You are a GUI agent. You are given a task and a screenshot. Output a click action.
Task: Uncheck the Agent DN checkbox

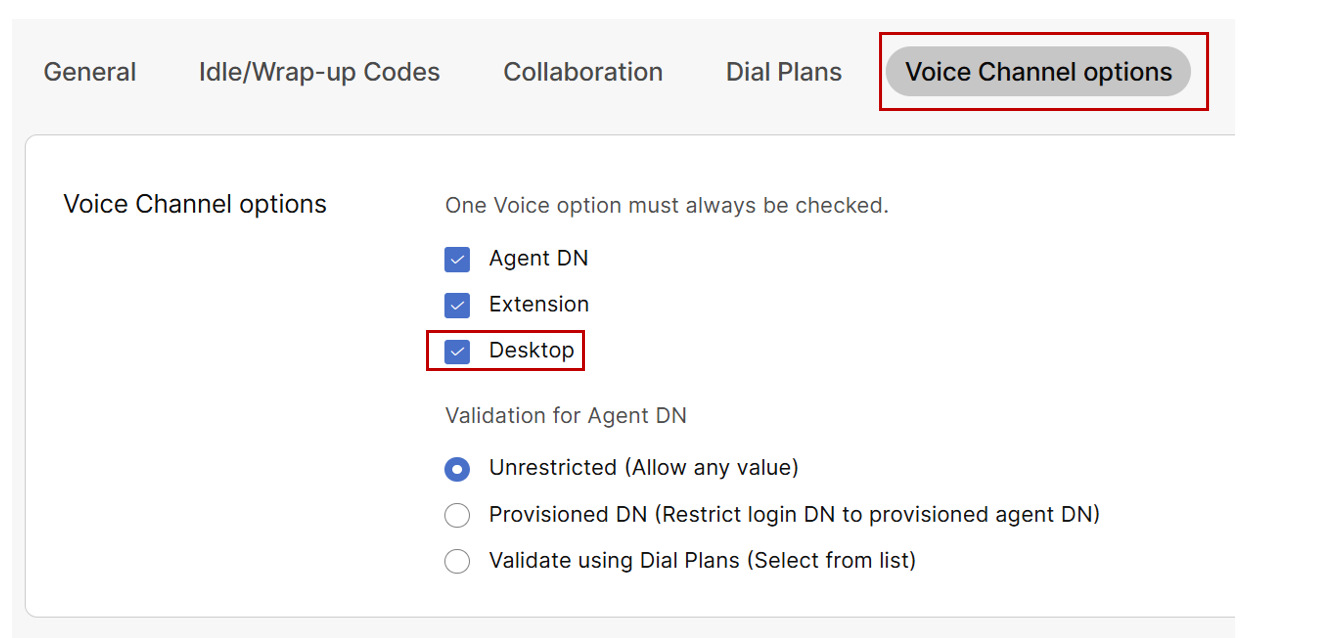457,260
